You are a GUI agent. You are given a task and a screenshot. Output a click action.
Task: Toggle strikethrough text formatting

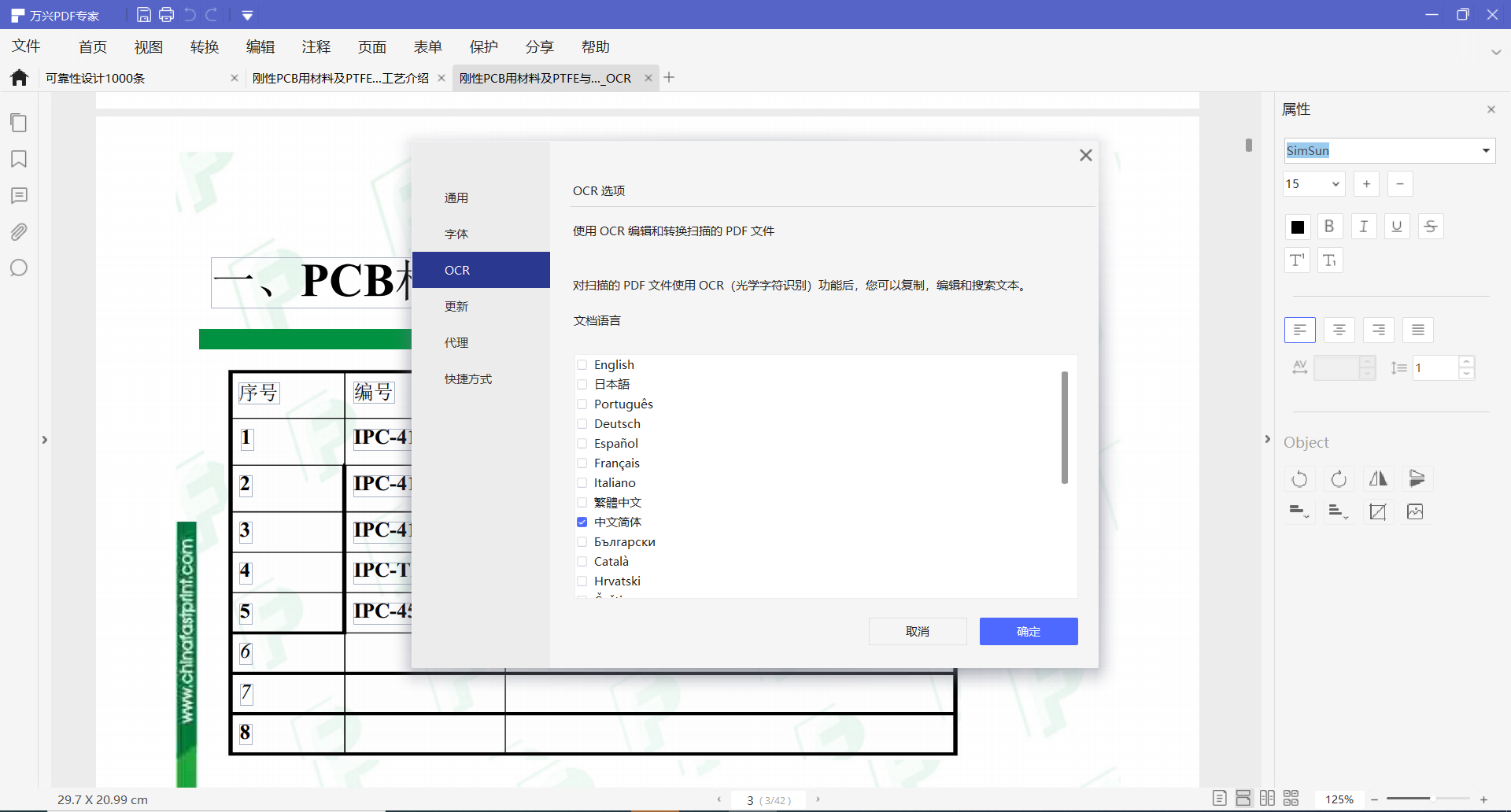(1431, 227)
